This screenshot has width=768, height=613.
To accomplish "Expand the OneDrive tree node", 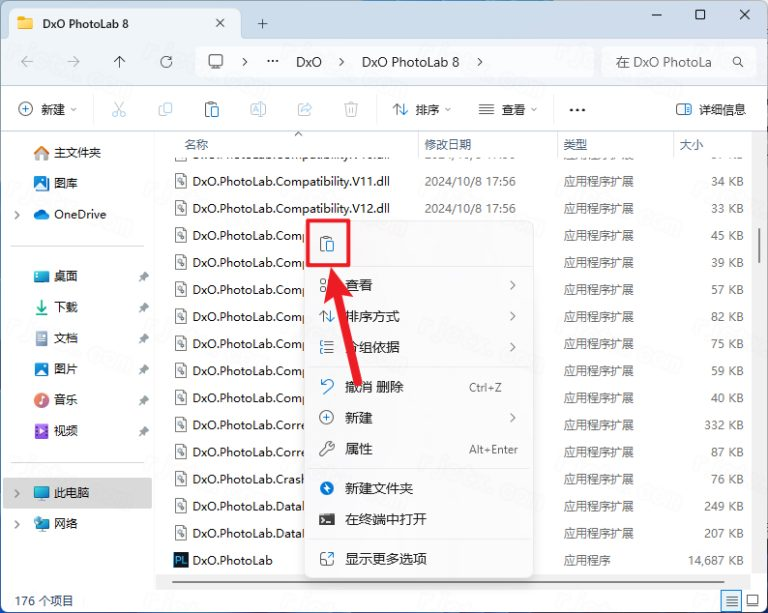I will point(17,215).
